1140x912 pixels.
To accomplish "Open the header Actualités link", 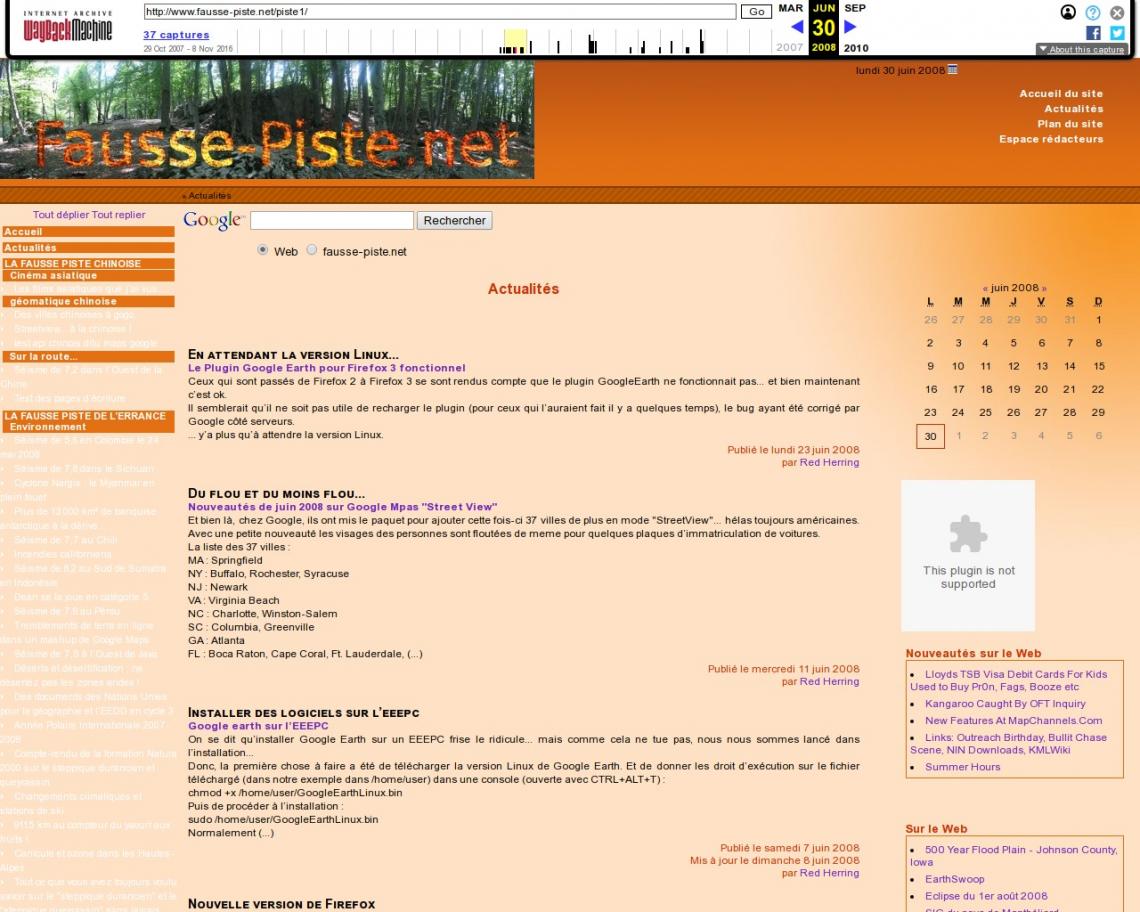I will coord(1074,109).
